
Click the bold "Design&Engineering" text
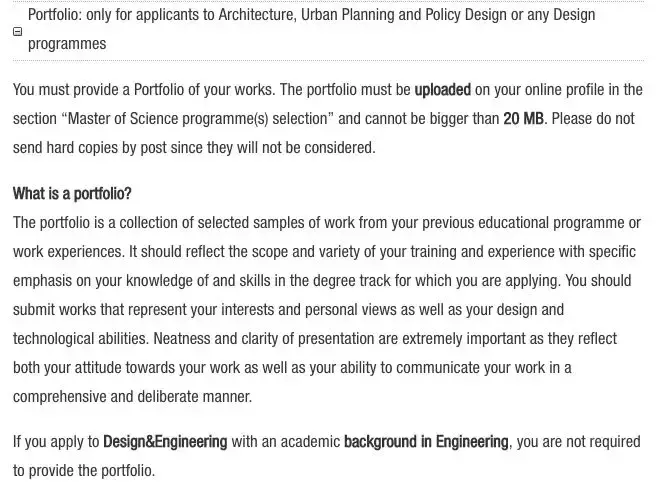pos(165,442)
